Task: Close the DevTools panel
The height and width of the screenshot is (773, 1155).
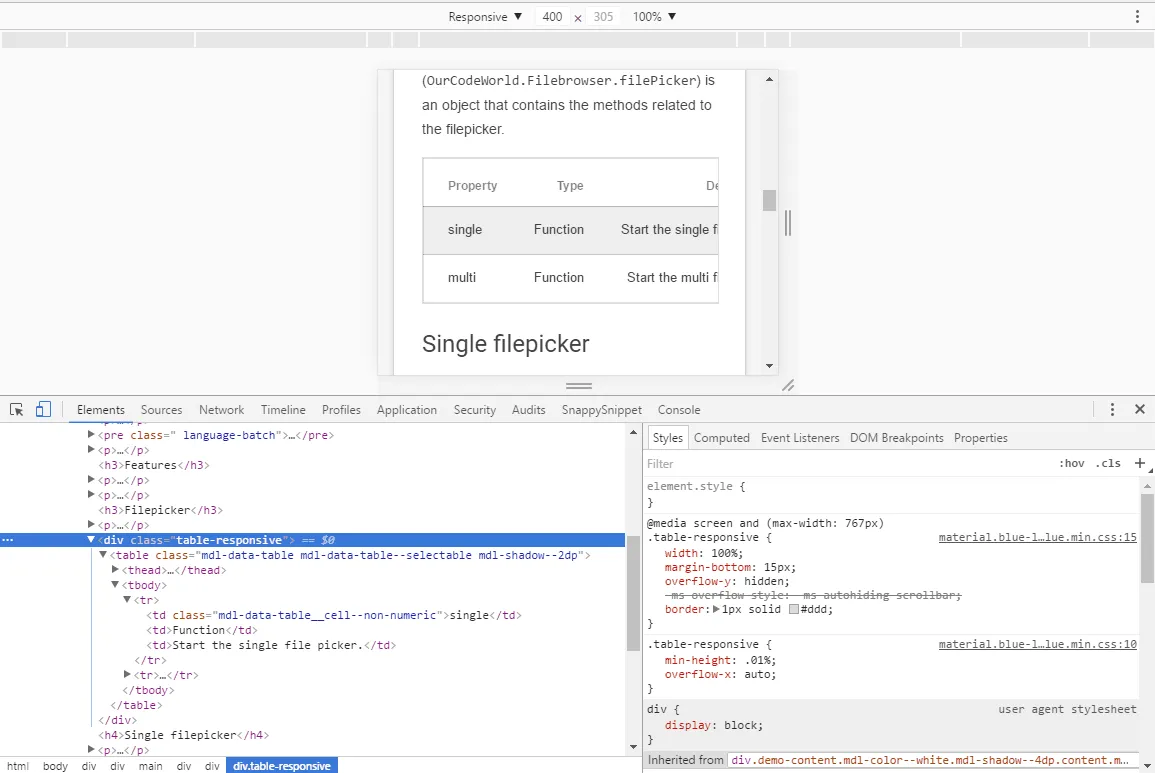Action: pyautogui.click(x=1139, y=410)
